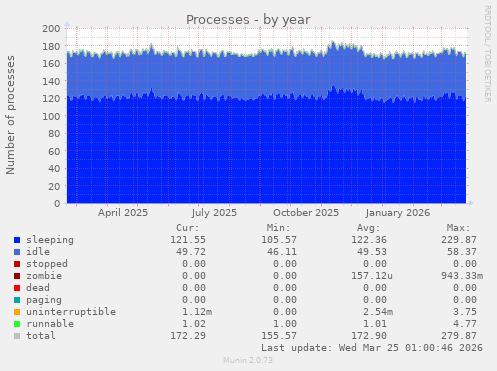This screenshot has height=371, width=497.
Task: Click the 'April 2025' x-axis label
Action: 123,213
